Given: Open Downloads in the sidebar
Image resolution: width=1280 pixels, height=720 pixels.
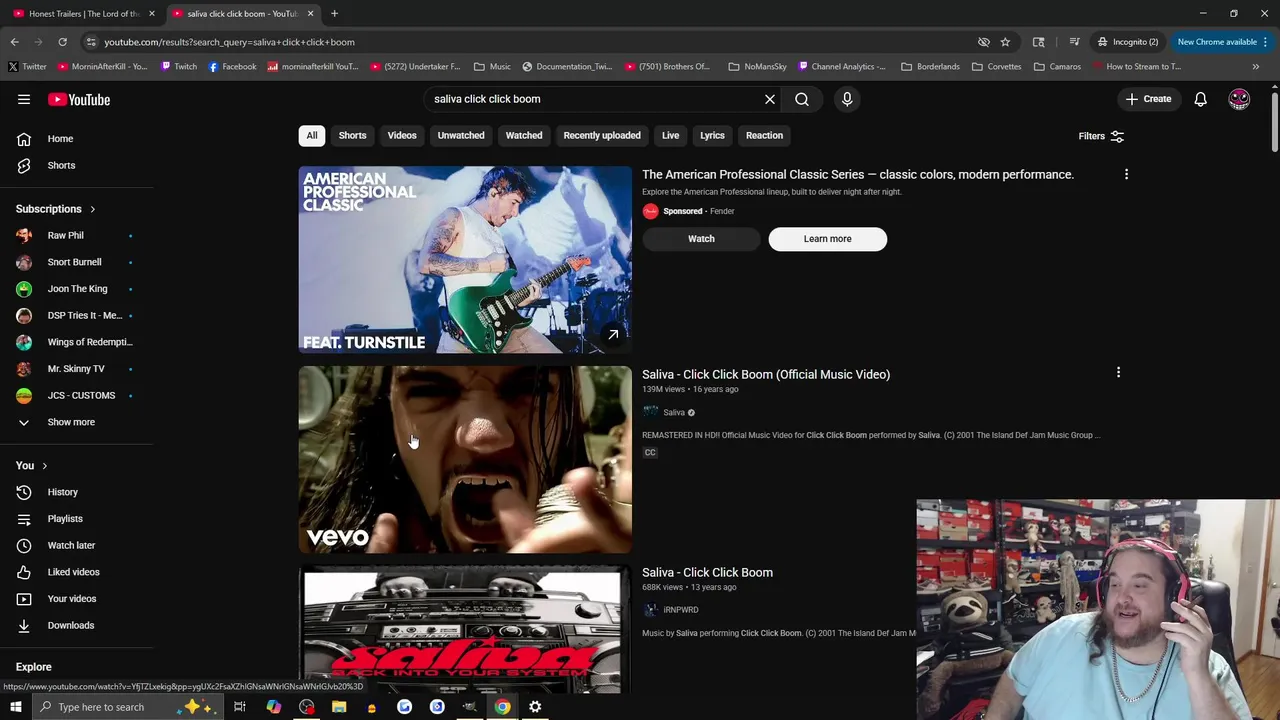Looking at the screenshot, I should click(70, 625).
